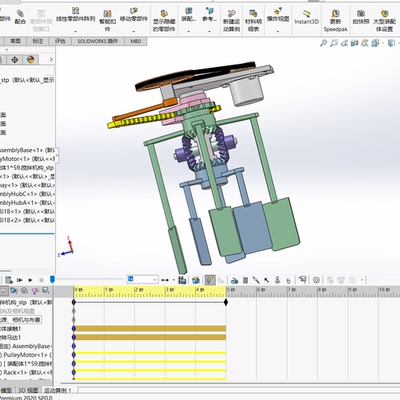Screen dimensions: 400x400
Task: Open the MBD tab
Action: [136, 41]
